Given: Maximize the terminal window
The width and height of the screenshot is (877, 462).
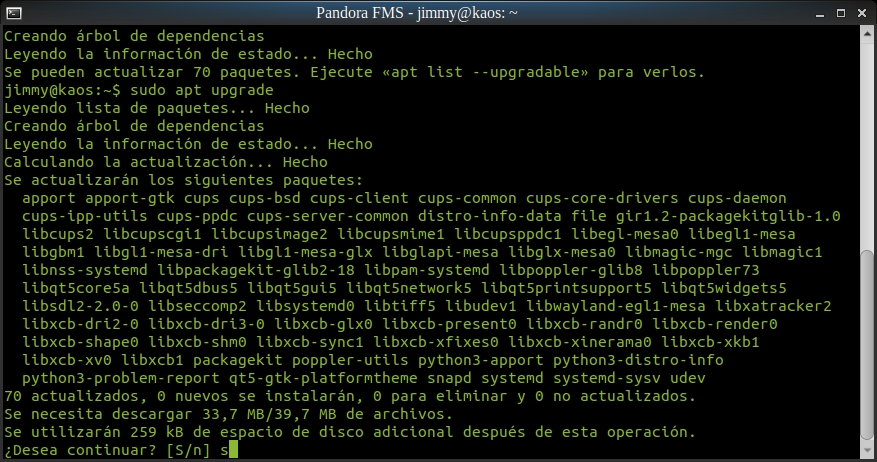Looking at the screenshot, I should (x=841, y=12).
